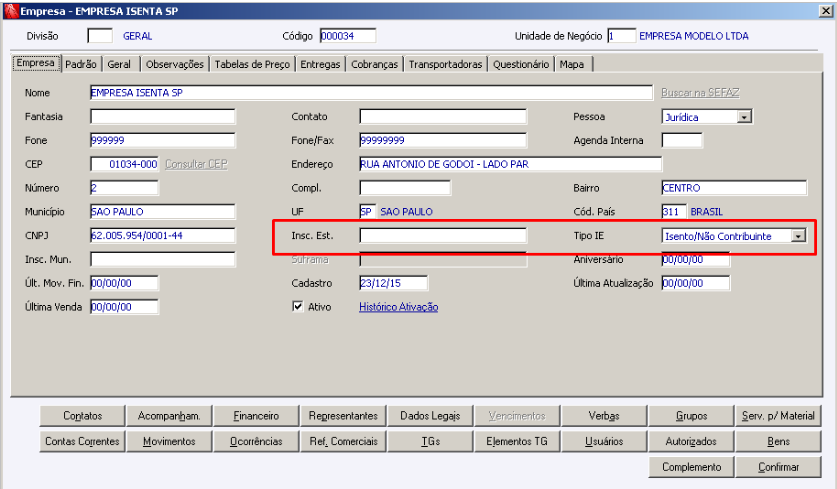Focus the Fantasia field
This screenshot has height=489, width=837.
tap(162, 116)
